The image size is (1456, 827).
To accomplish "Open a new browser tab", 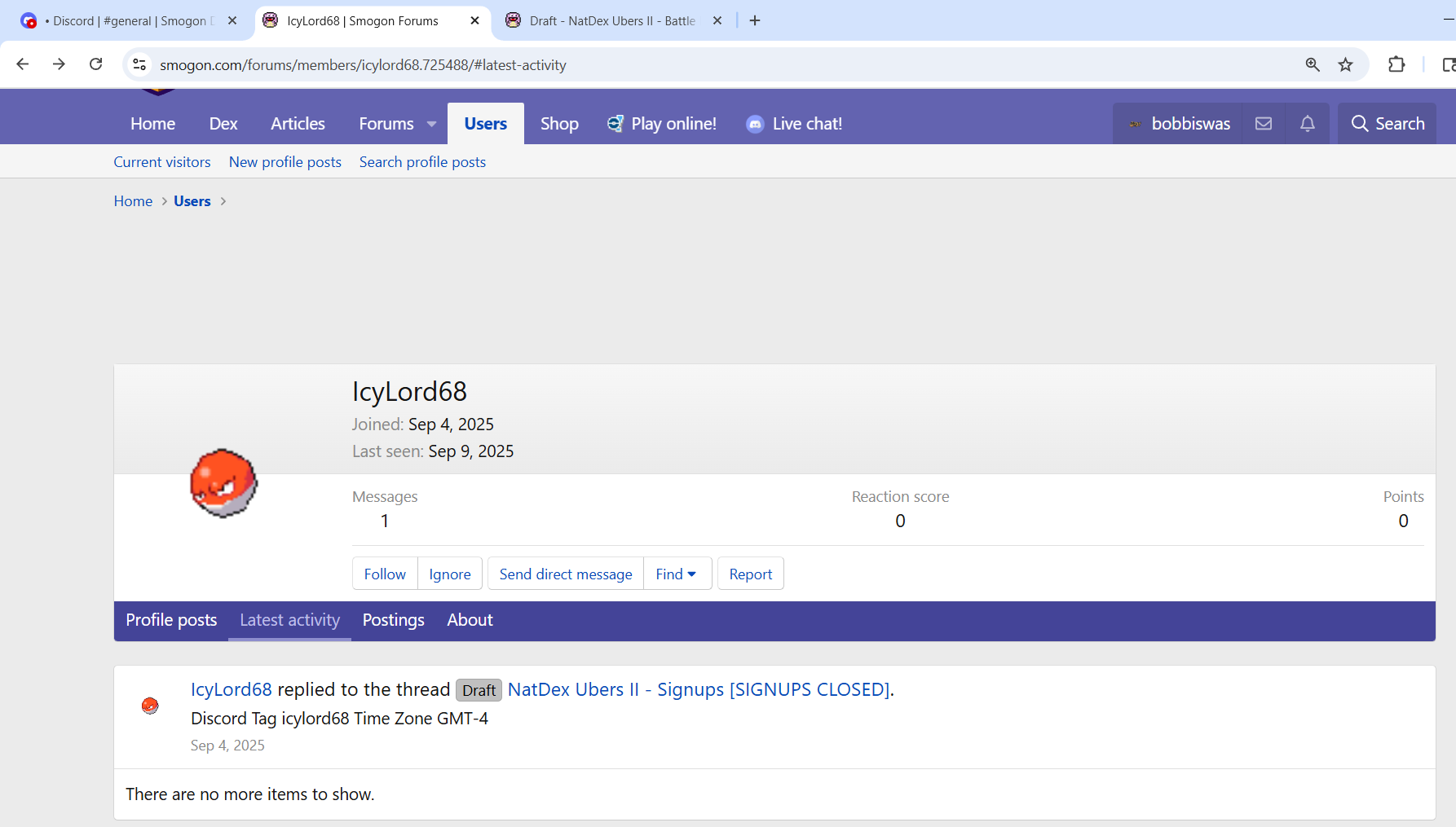I will pos(755,20).
